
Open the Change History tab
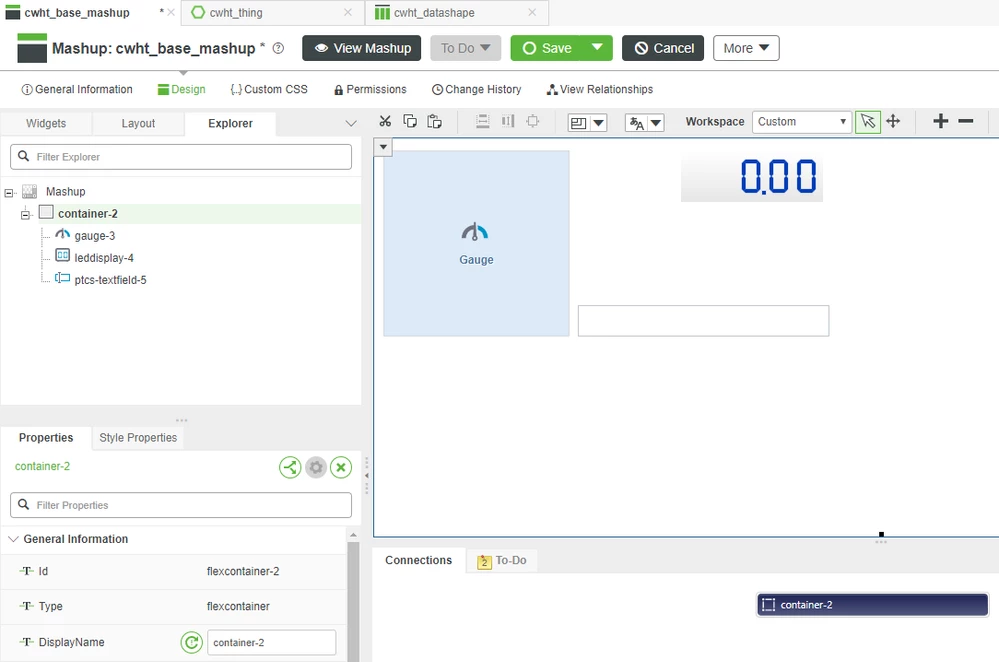point(477,89)
